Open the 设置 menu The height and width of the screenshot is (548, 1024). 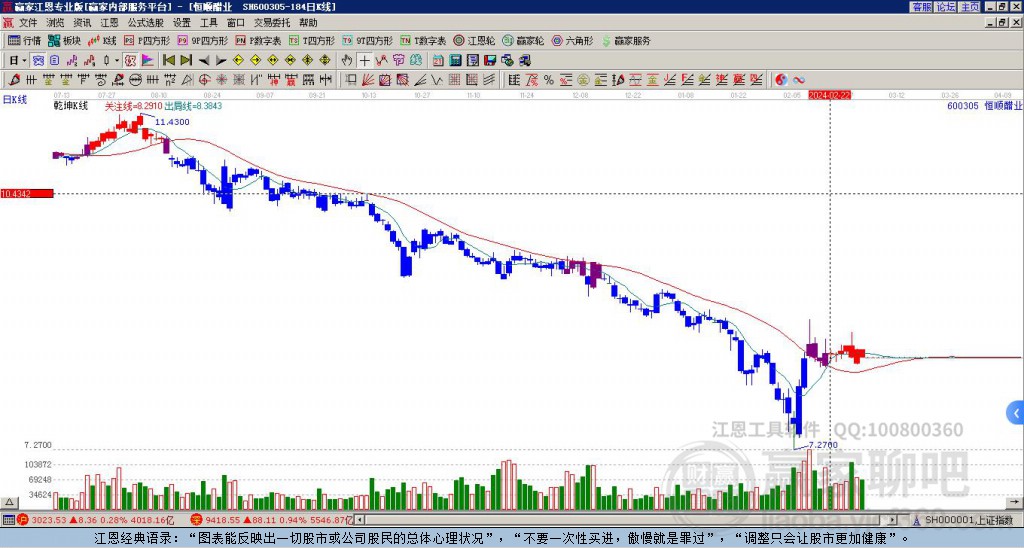[182, 23]
